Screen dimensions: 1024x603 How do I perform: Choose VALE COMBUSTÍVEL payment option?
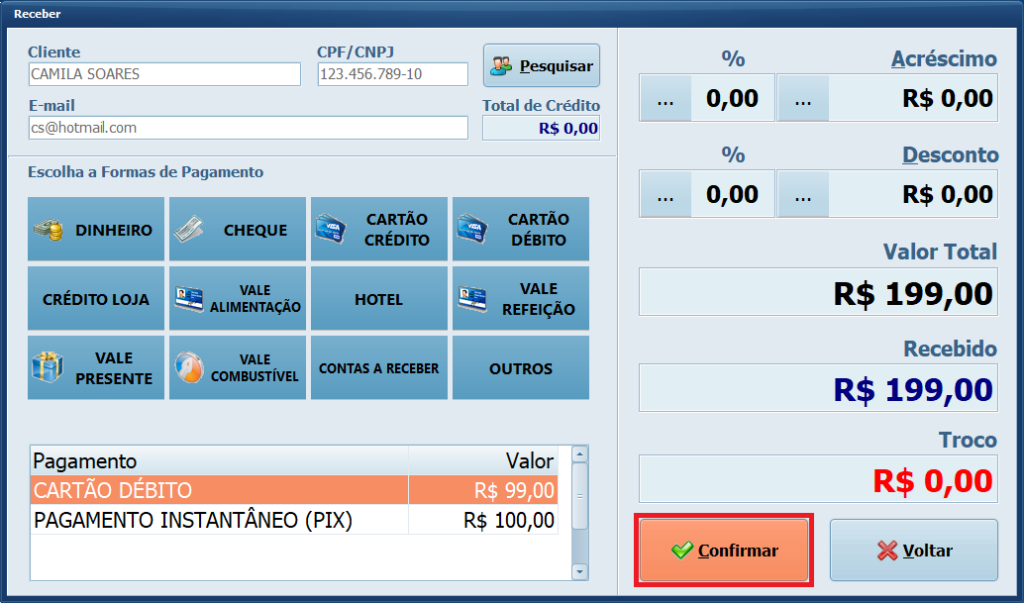tap(238, 368)
